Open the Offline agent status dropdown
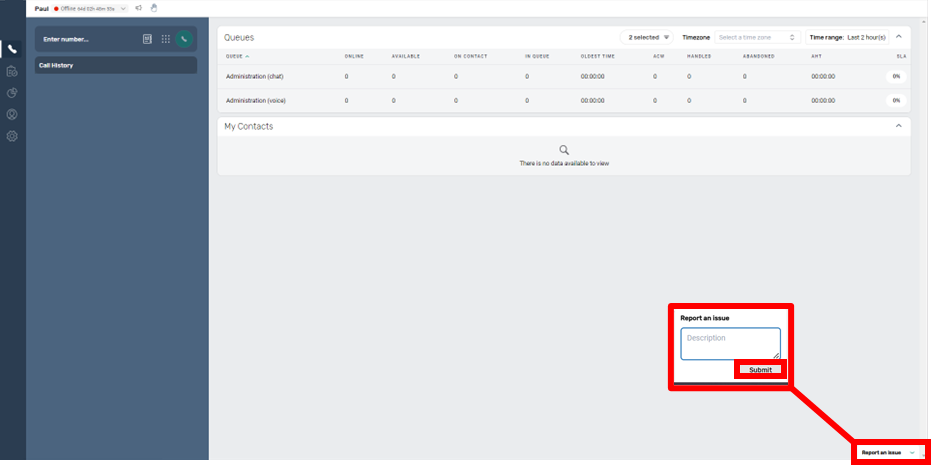This screenshot has width=931, height=465. (90, 8)
